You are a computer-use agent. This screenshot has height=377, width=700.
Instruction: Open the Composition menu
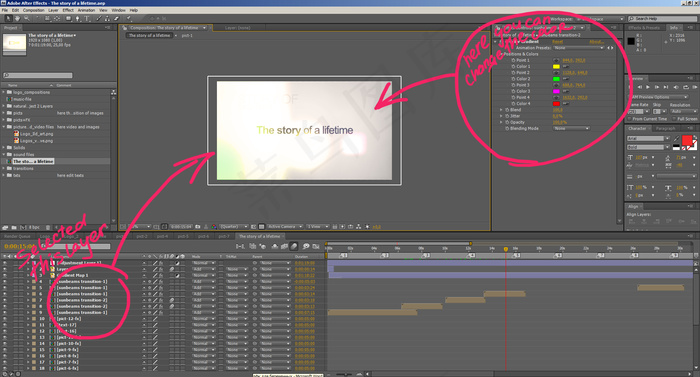[33, 10]
